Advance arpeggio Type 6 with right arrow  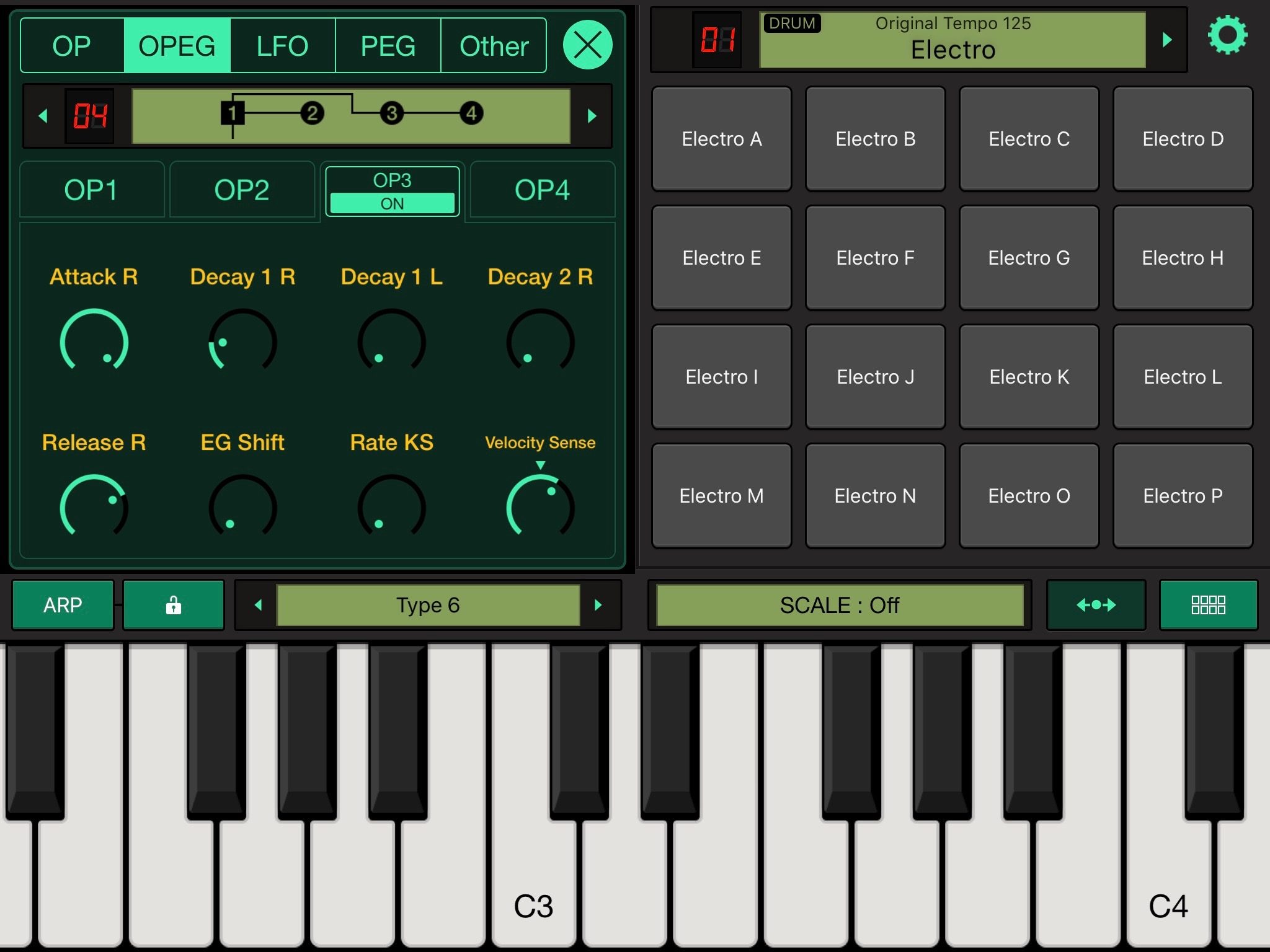597,605
